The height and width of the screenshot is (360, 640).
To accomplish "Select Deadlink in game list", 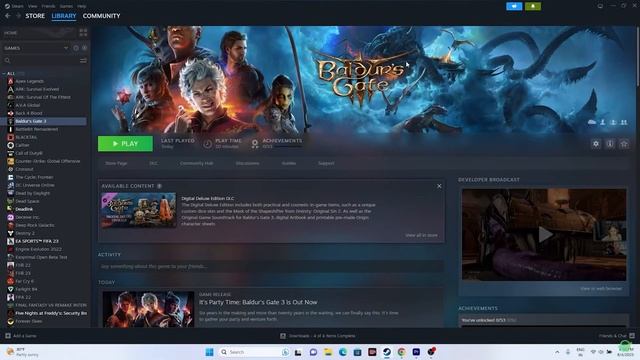I will click(x=24, y=209).
